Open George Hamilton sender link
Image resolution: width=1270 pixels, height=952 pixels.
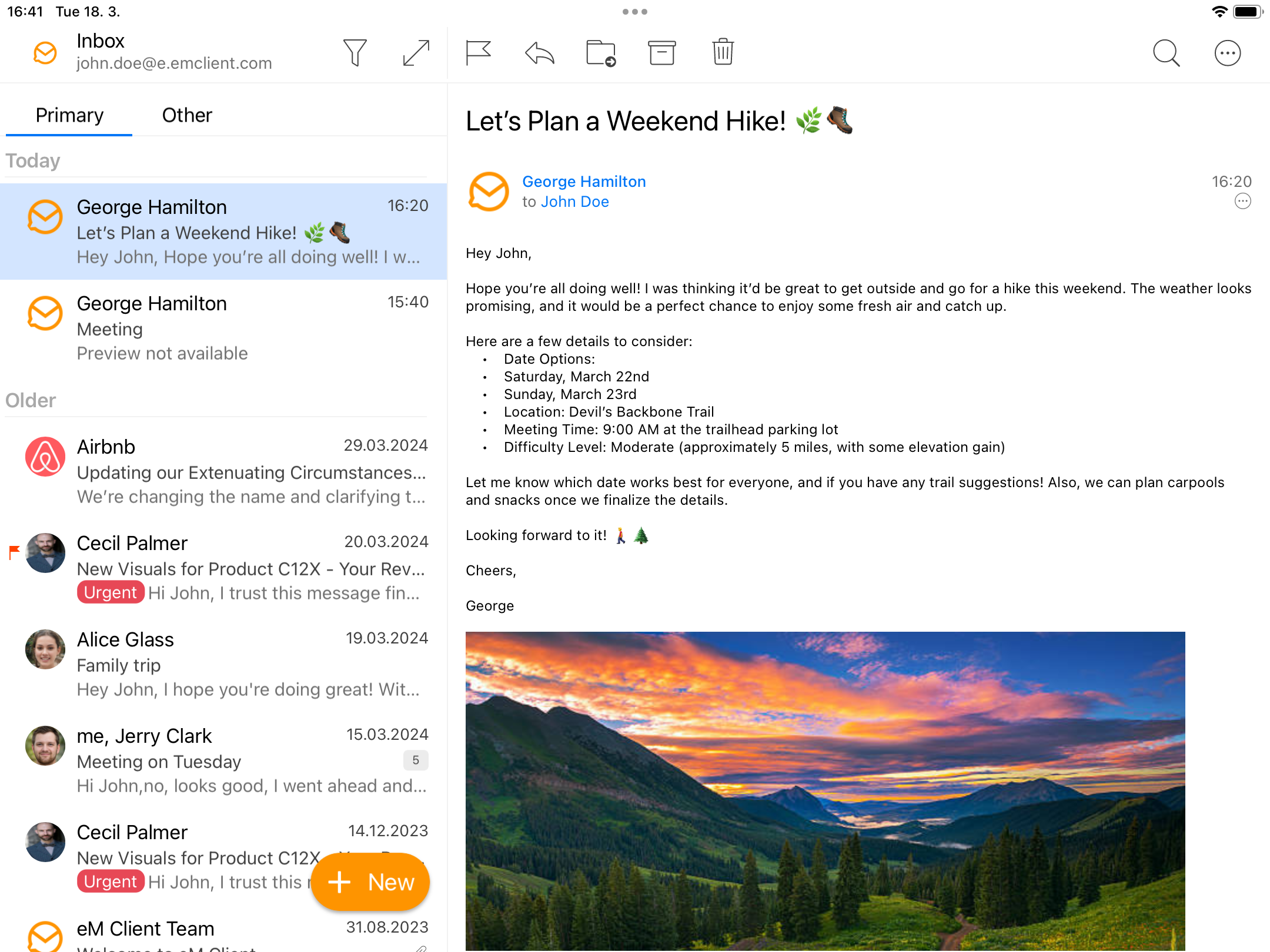(x=583, y=182)
